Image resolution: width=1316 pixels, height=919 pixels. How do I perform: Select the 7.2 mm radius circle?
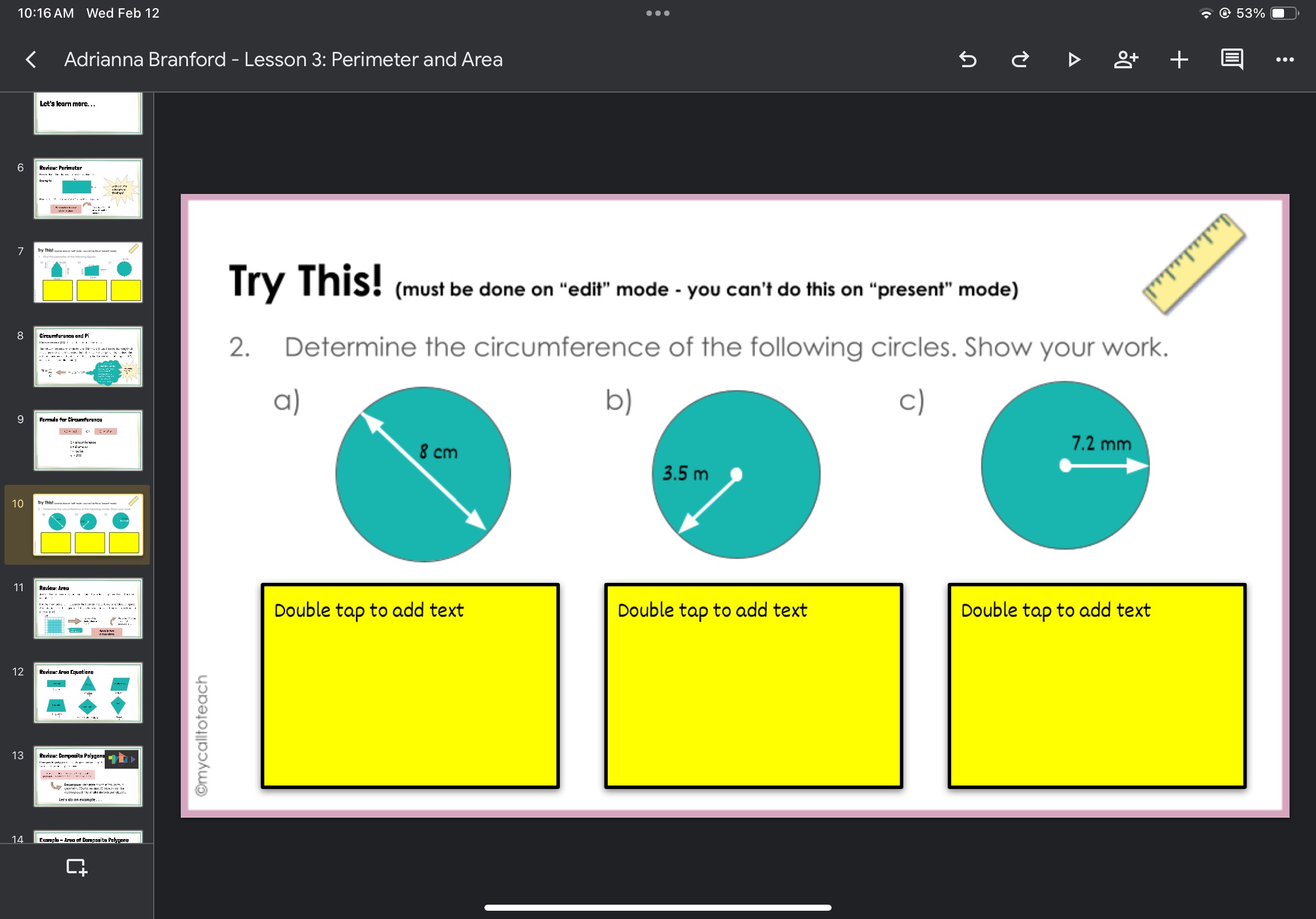(1065, 465)
